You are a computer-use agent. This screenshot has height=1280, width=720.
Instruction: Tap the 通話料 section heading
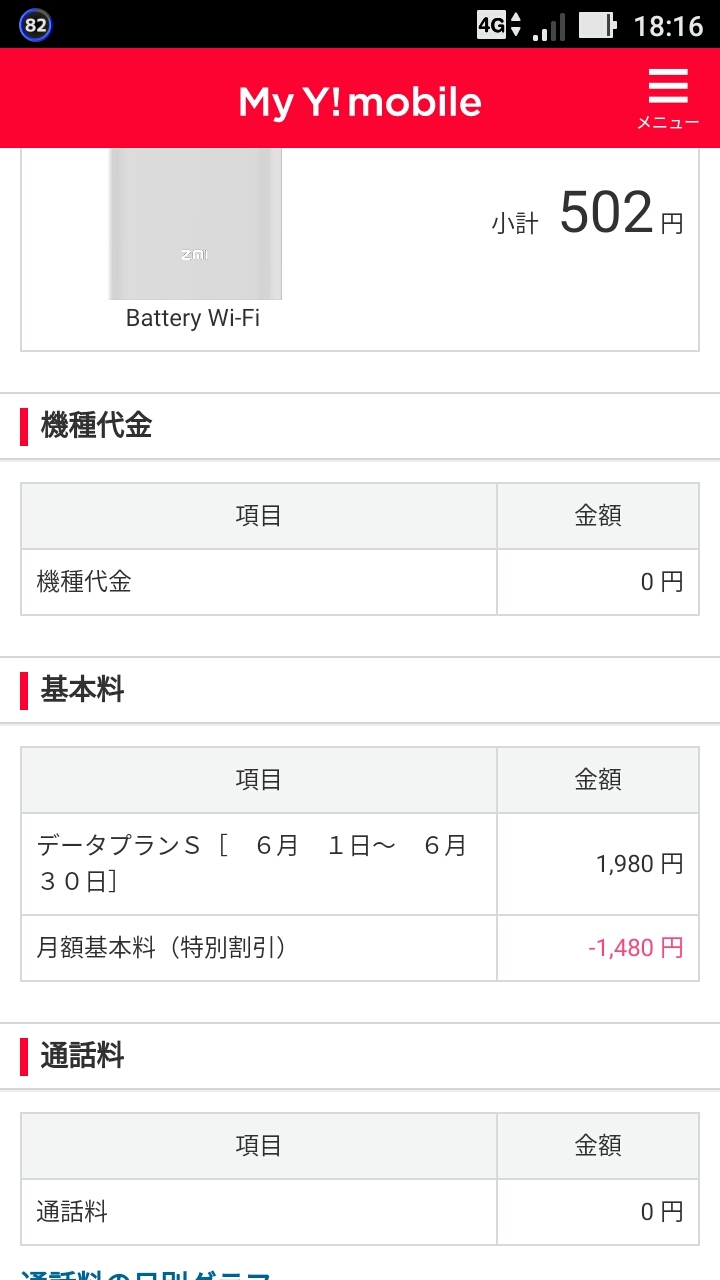[82, 1056]
